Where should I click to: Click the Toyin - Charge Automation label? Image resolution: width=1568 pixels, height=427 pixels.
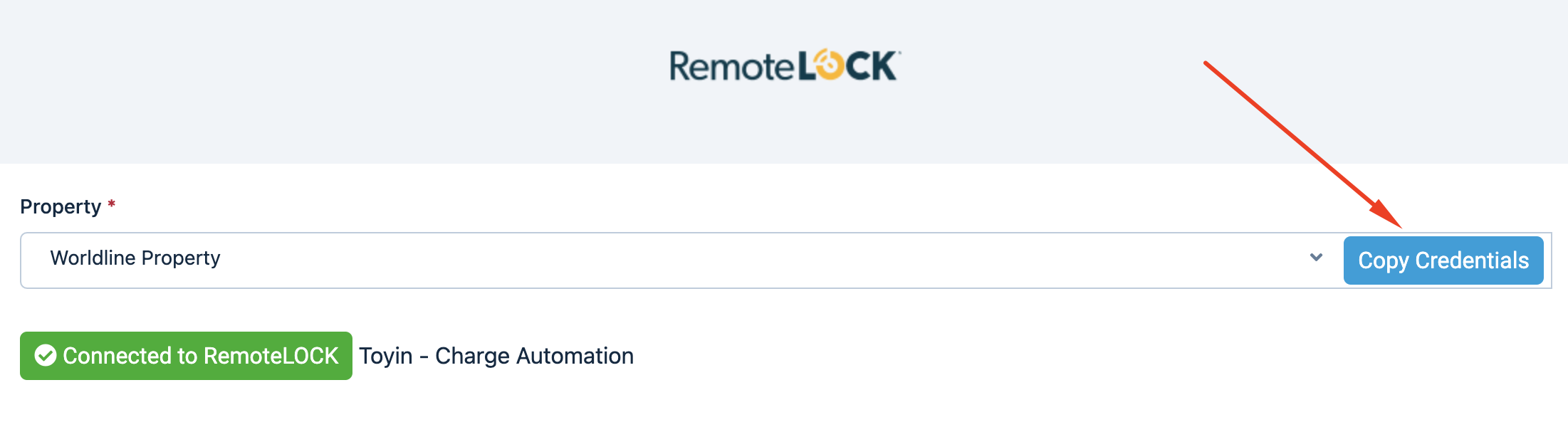(x=496, y=356)
